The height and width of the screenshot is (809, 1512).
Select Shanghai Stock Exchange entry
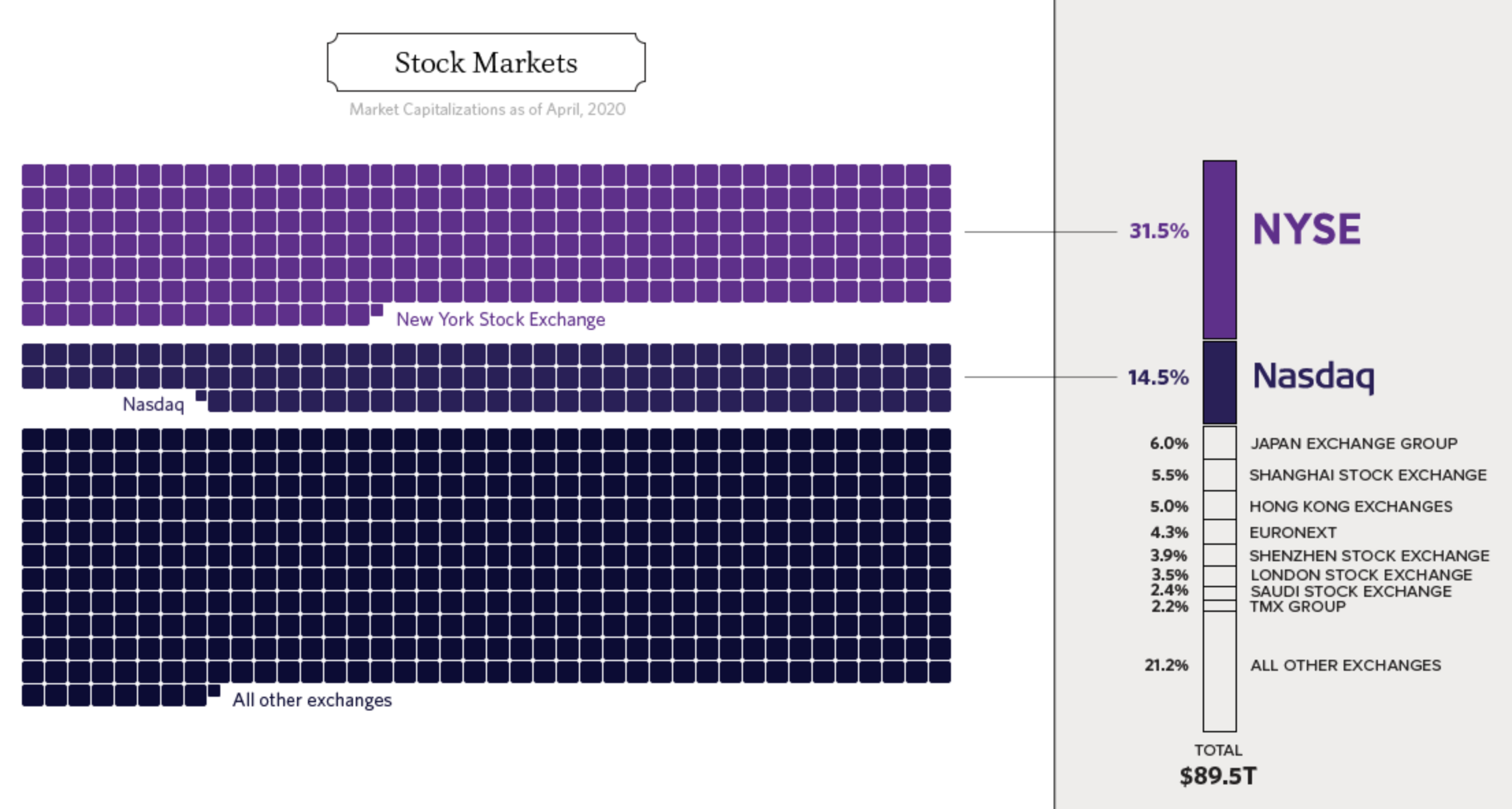(1368, 475)
